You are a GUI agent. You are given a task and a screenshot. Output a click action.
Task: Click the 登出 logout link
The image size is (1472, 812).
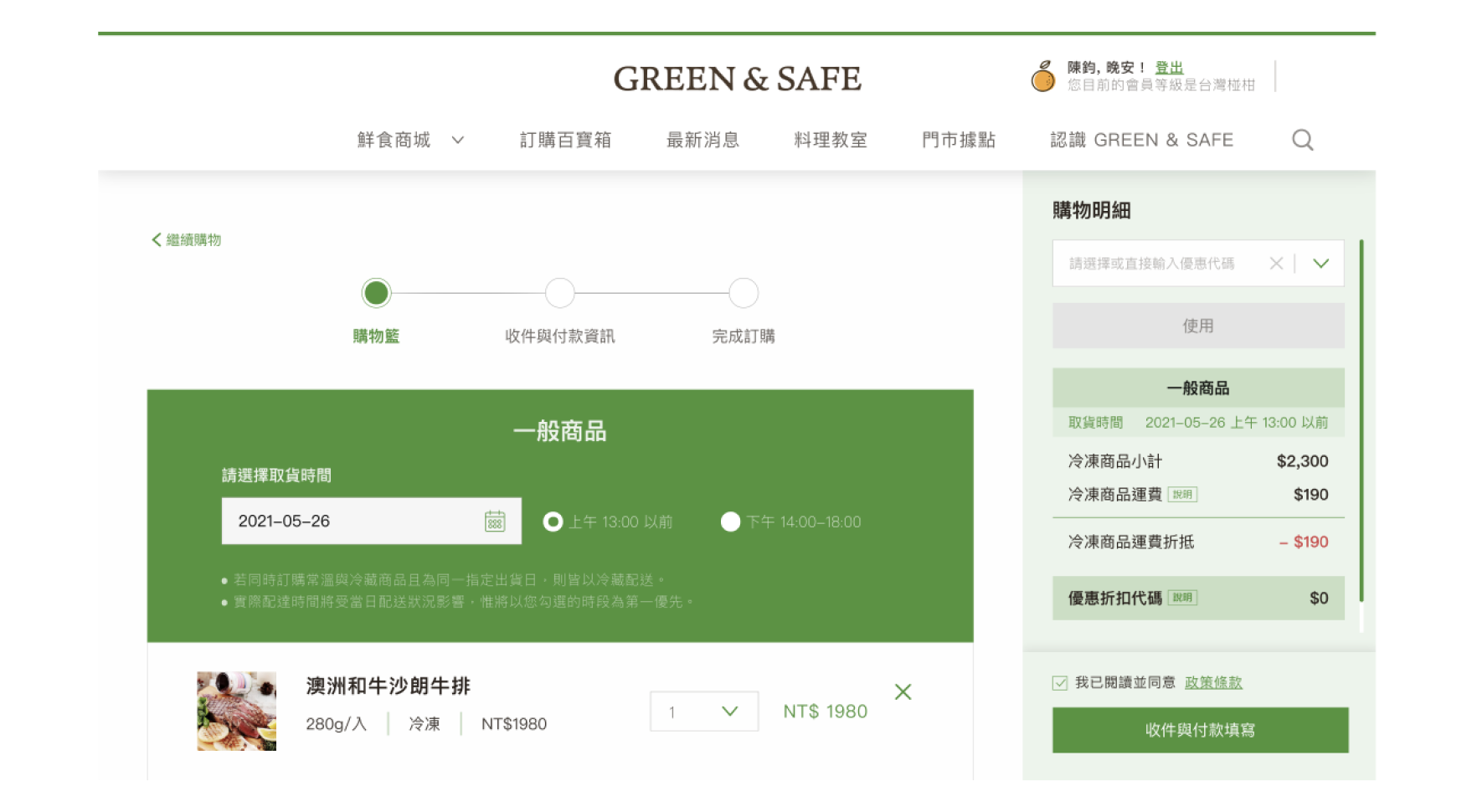coord(1169,68)
